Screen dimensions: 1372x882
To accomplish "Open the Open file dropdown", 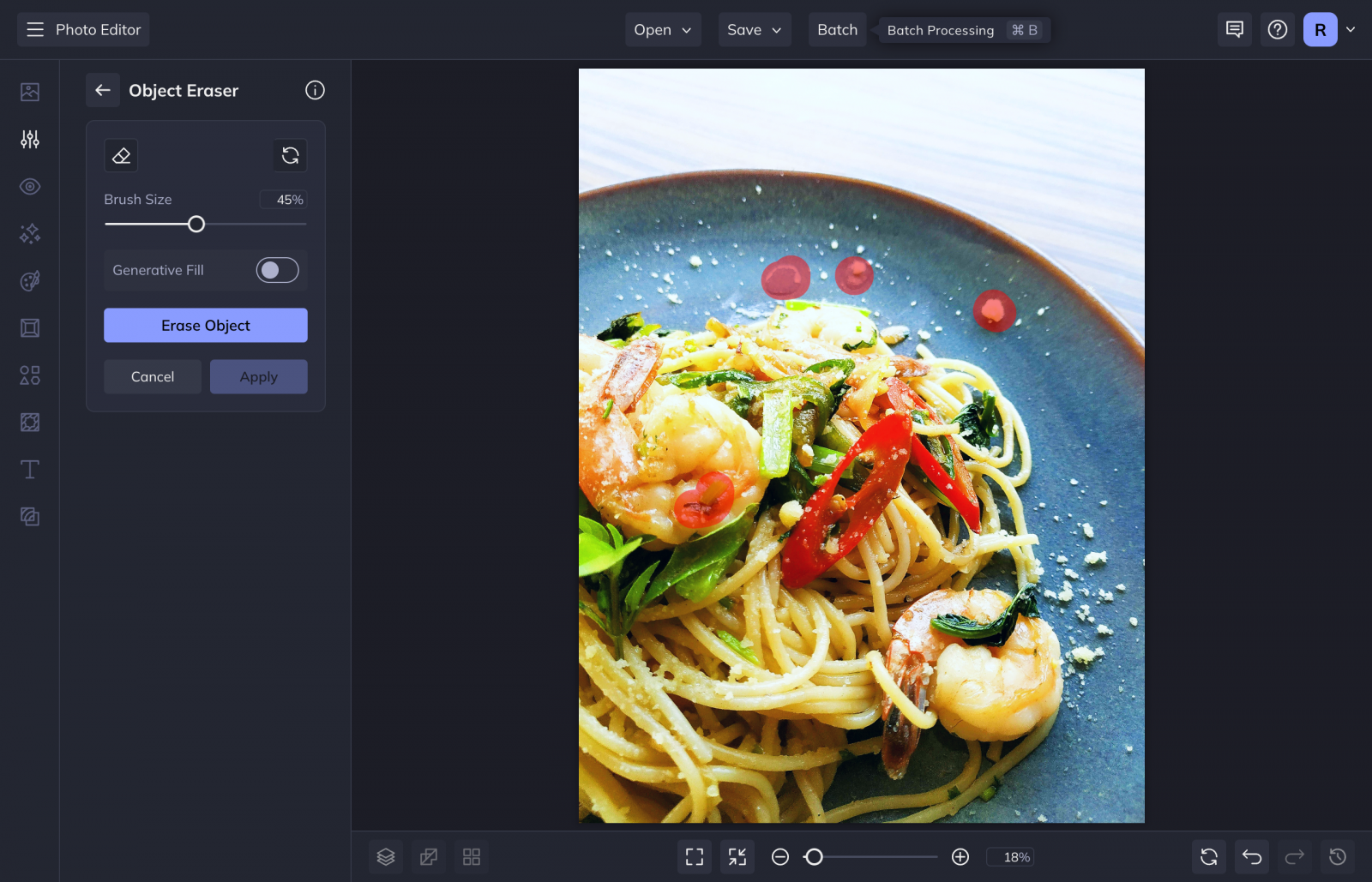I will tap(662, 29).
